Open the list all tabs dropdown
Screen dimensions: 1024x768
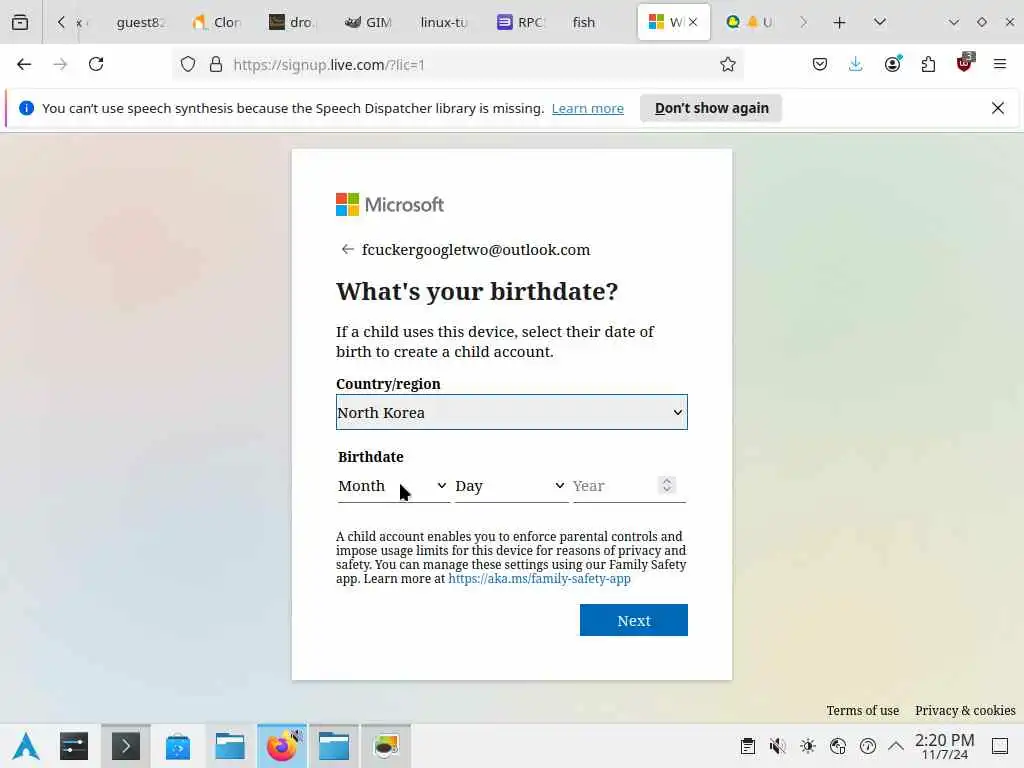click(x=880, y=22)
